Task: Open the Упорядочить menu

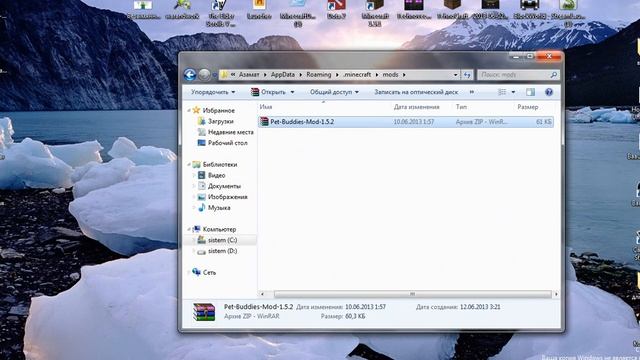Action: [x=213, y=92]
